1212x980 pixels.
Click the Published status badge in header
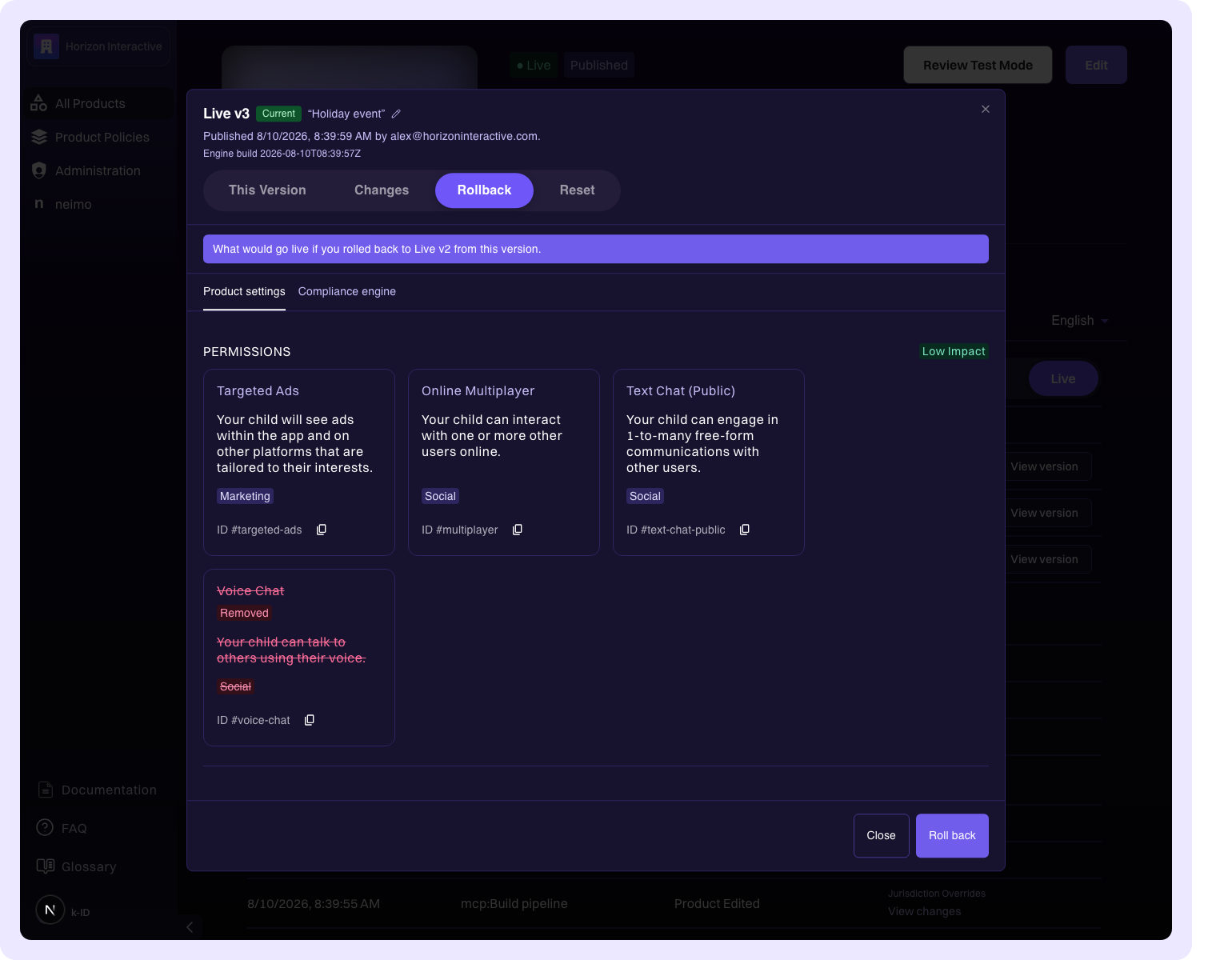(x=599, y=66)
